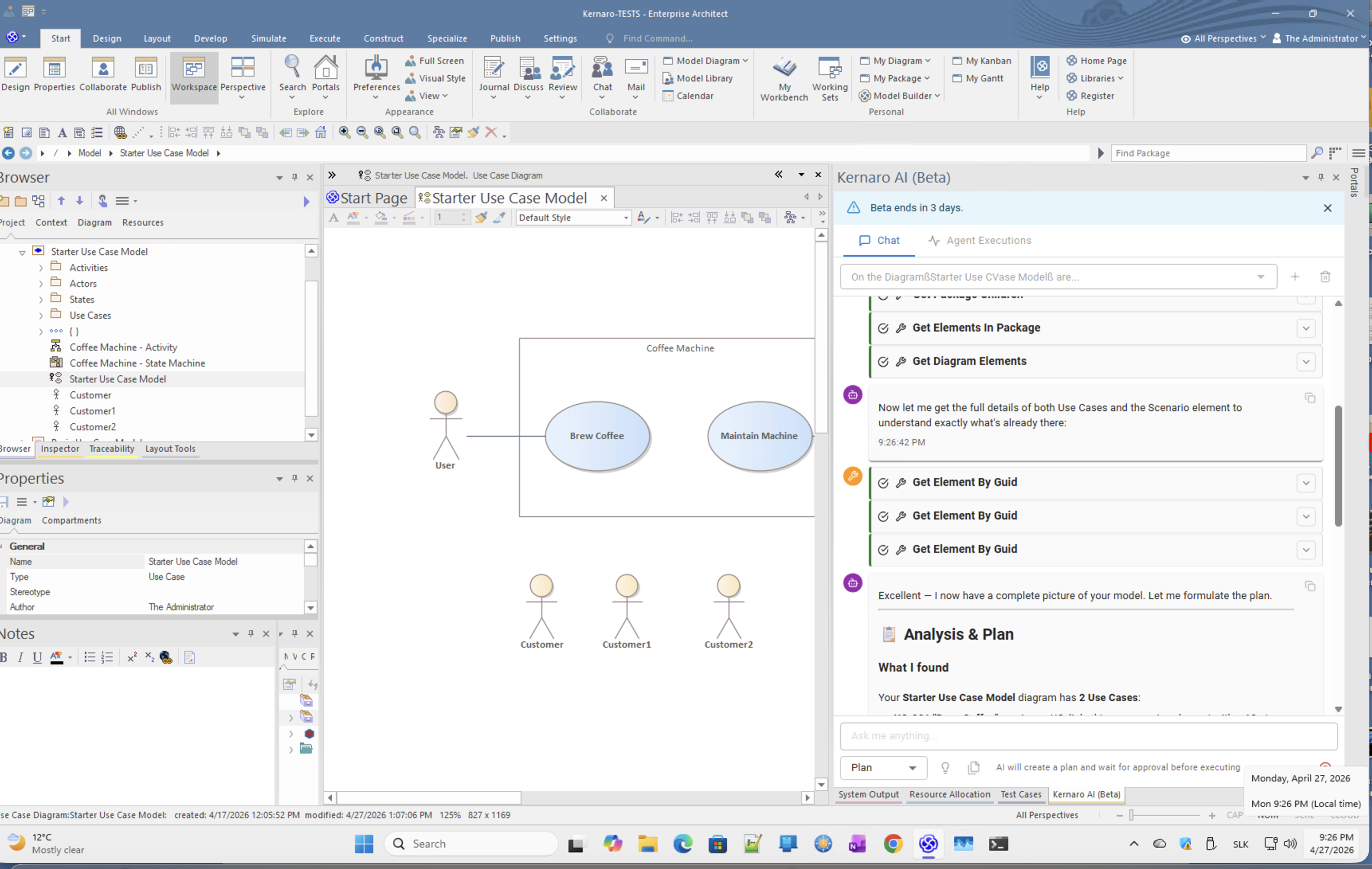Delete the current Kernaro chat conversation

coord(1325,277)
